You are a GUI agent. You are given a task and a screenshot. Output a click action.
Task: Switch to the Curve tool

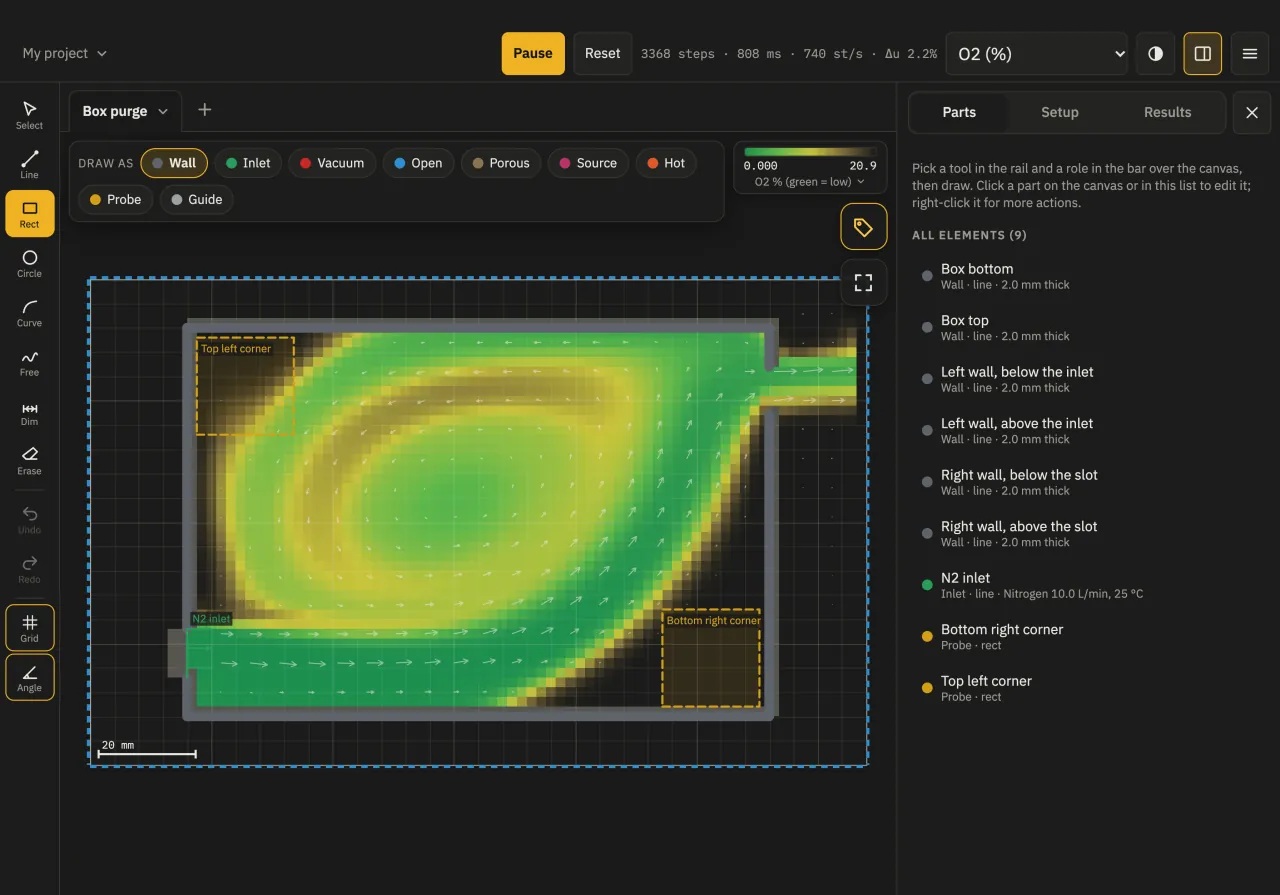[x=29, y=313]
